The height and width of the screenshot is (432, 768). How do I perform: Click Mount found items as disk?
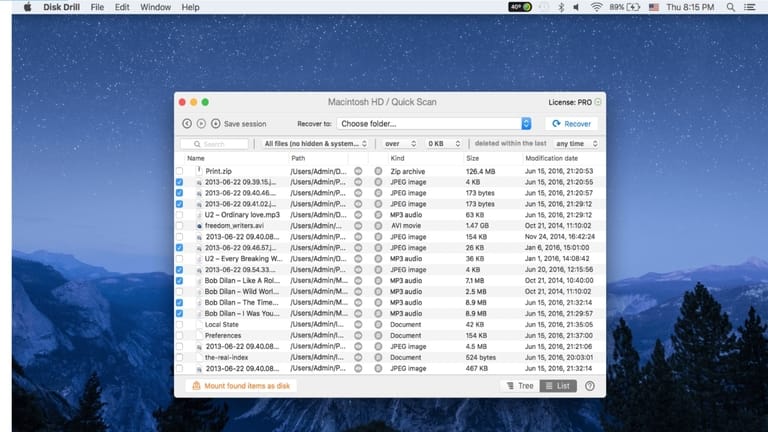[x=241, y=386]
